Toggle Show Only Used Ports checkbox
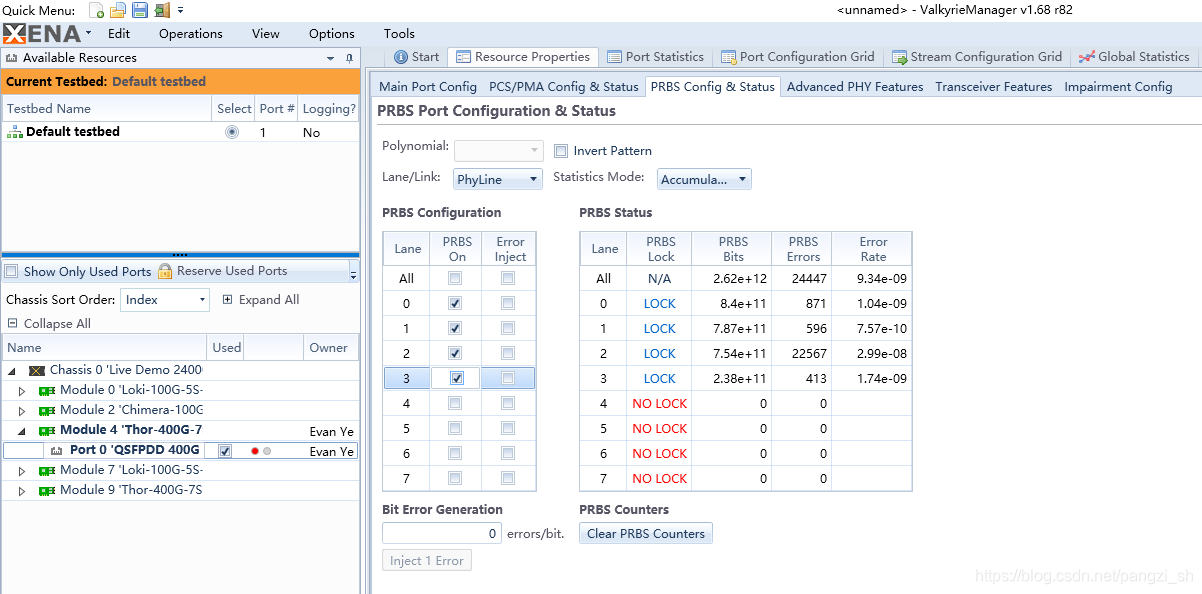 point(12,271)
